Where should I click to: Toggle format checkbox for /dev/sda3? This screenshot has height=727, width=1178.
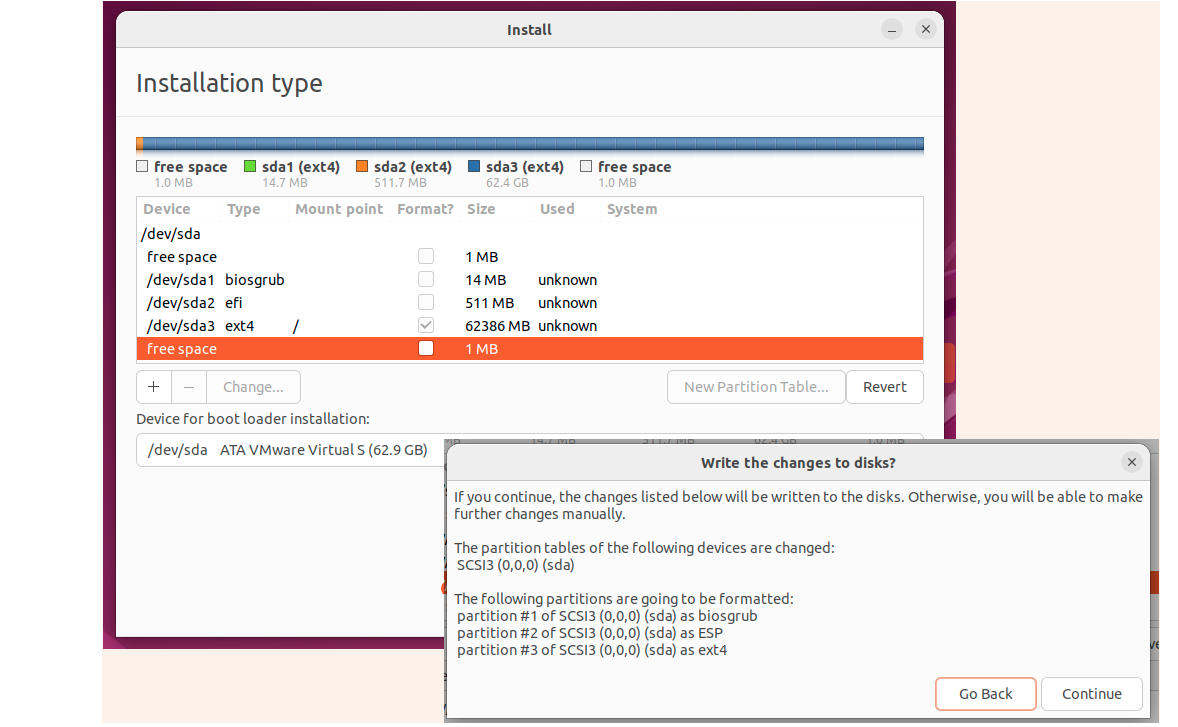(426, 325)
